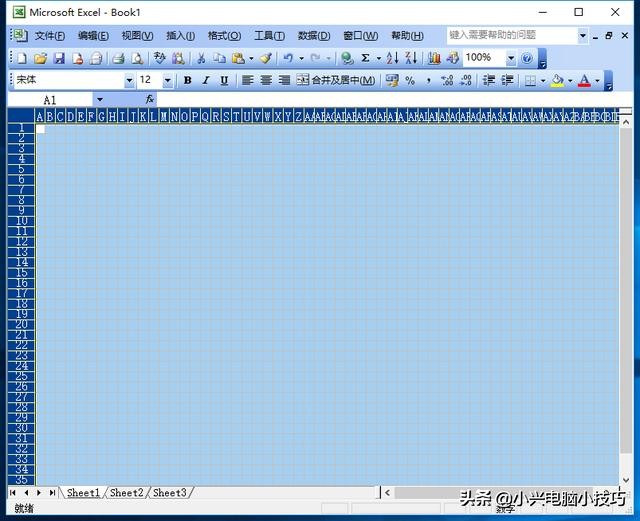
Task: Apply Currency Style formatting
Action: pyautogui.click(x=392, y=80)
